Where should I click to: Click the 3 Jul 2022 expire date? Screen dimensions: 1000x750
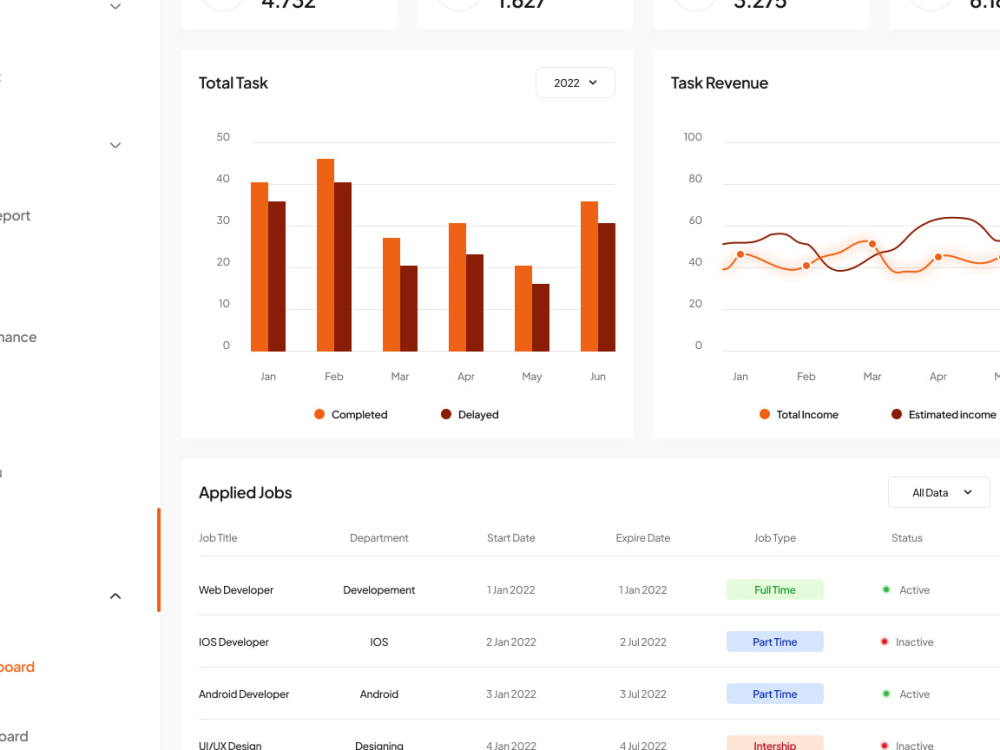point(643,694)
